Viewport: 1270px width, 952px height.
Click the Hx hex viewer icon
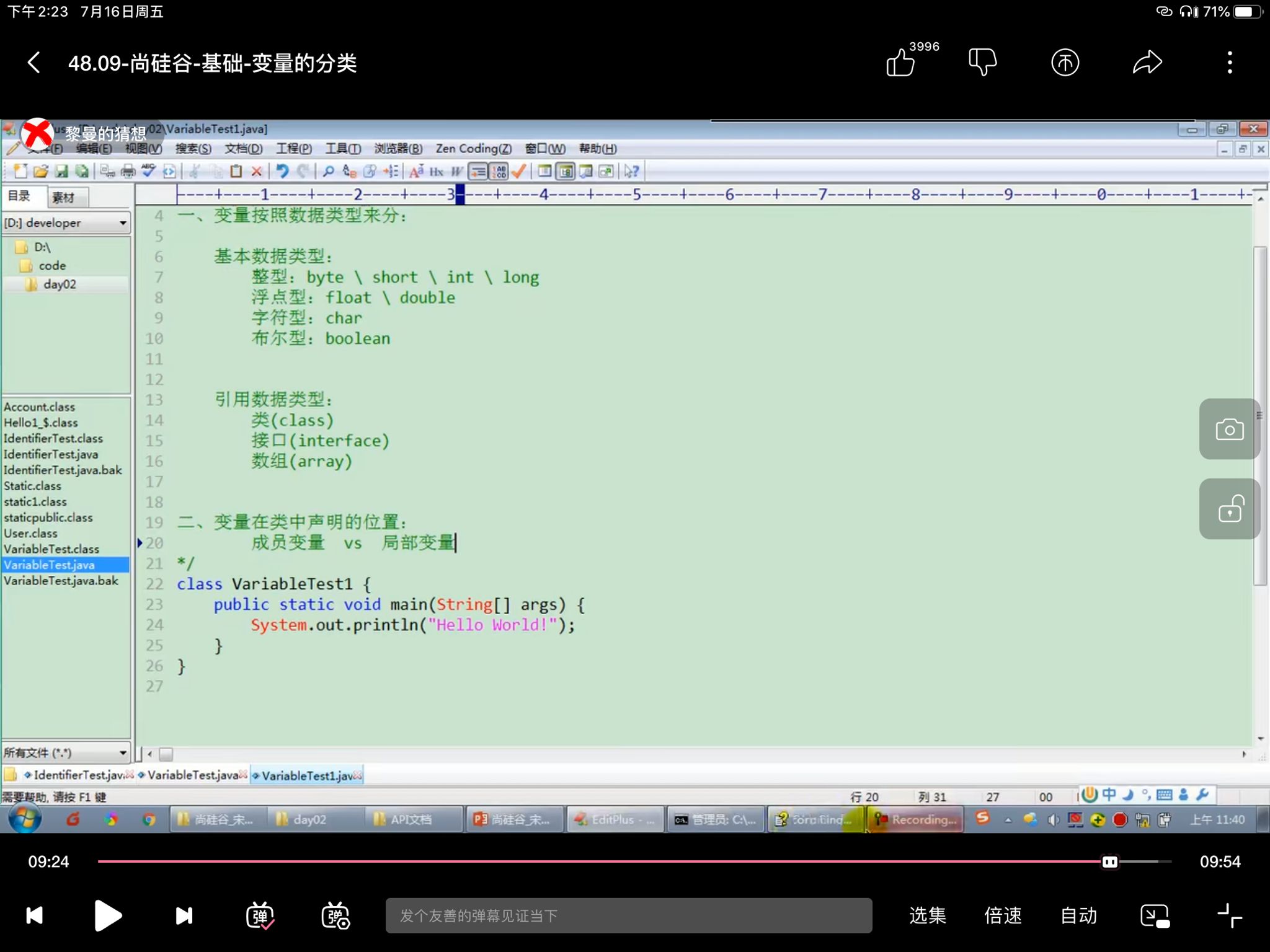[x=437, y=171]
